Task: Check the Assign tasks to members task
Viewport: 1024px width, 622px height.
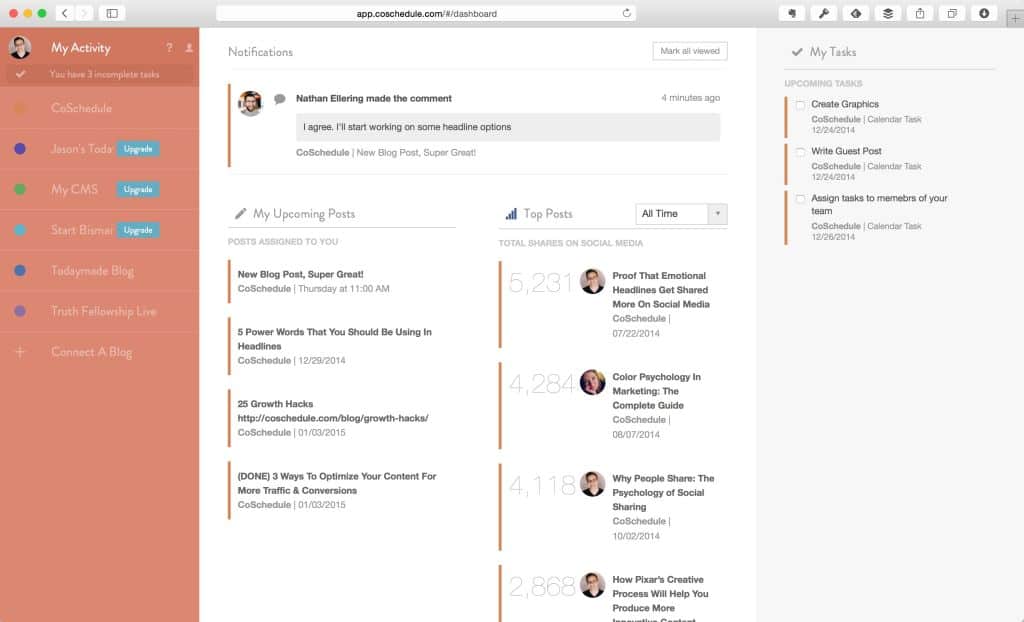Action: tap(801, 199)
